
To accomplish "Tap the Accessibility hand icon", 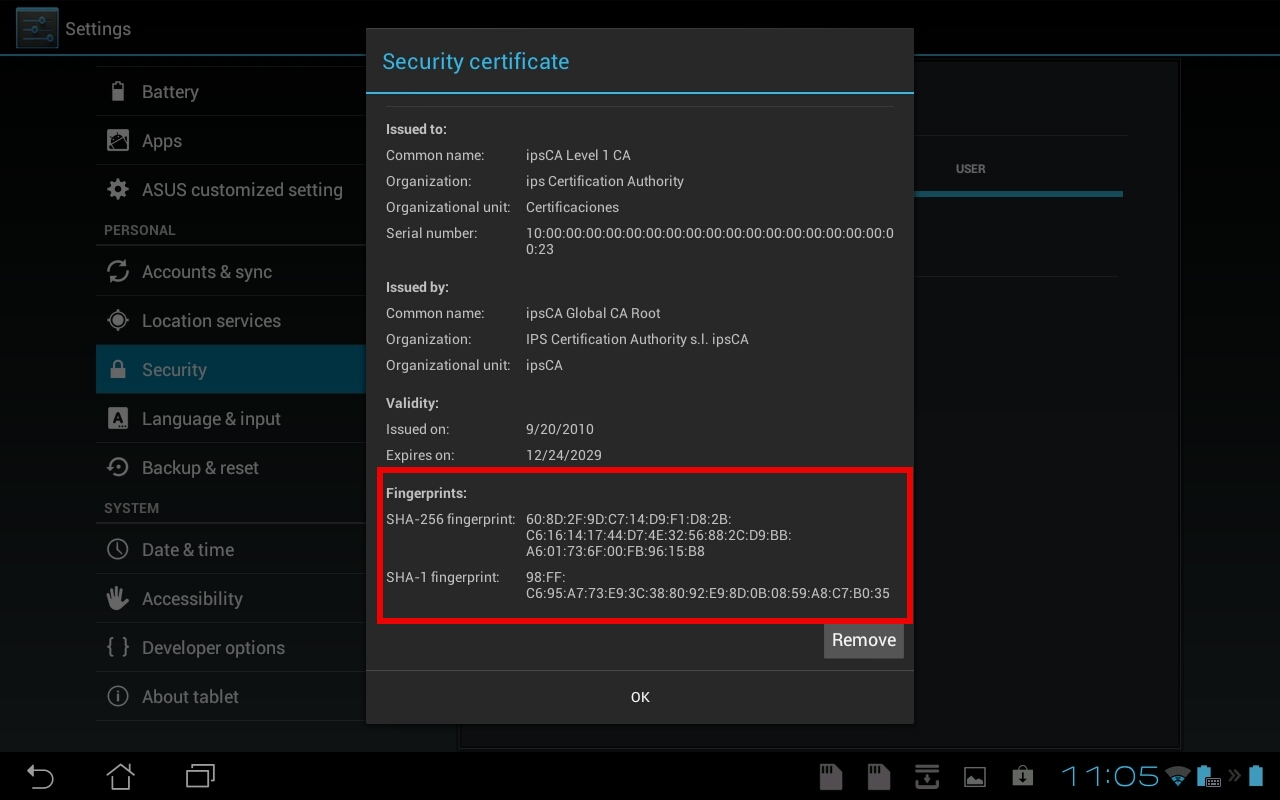I will (x=118, y=598).
